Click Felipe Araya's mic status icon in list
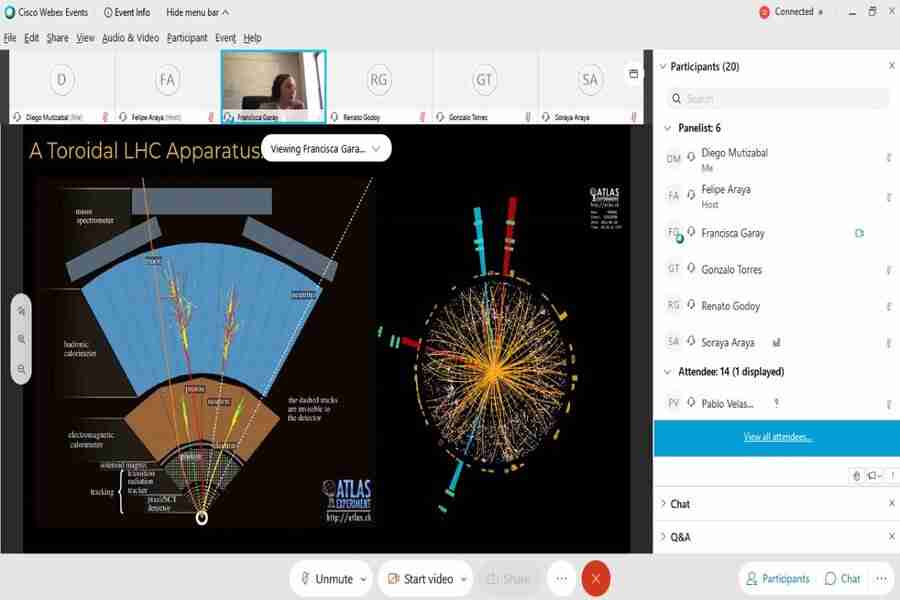This screenshot has height=600, width=900. tap(889, 198)
